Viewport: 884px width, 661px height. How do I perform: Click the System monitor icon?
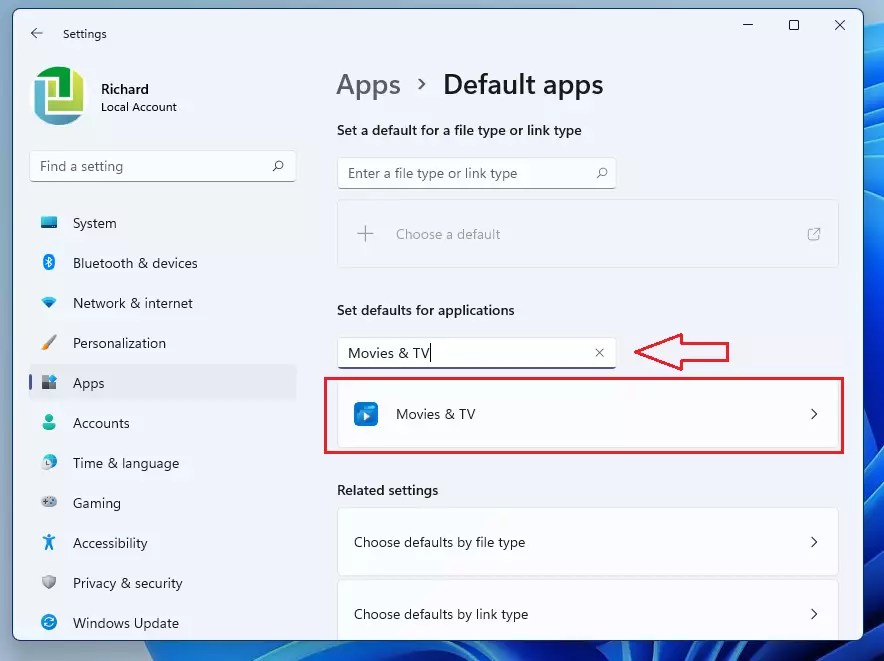click(x=49, y=222)
